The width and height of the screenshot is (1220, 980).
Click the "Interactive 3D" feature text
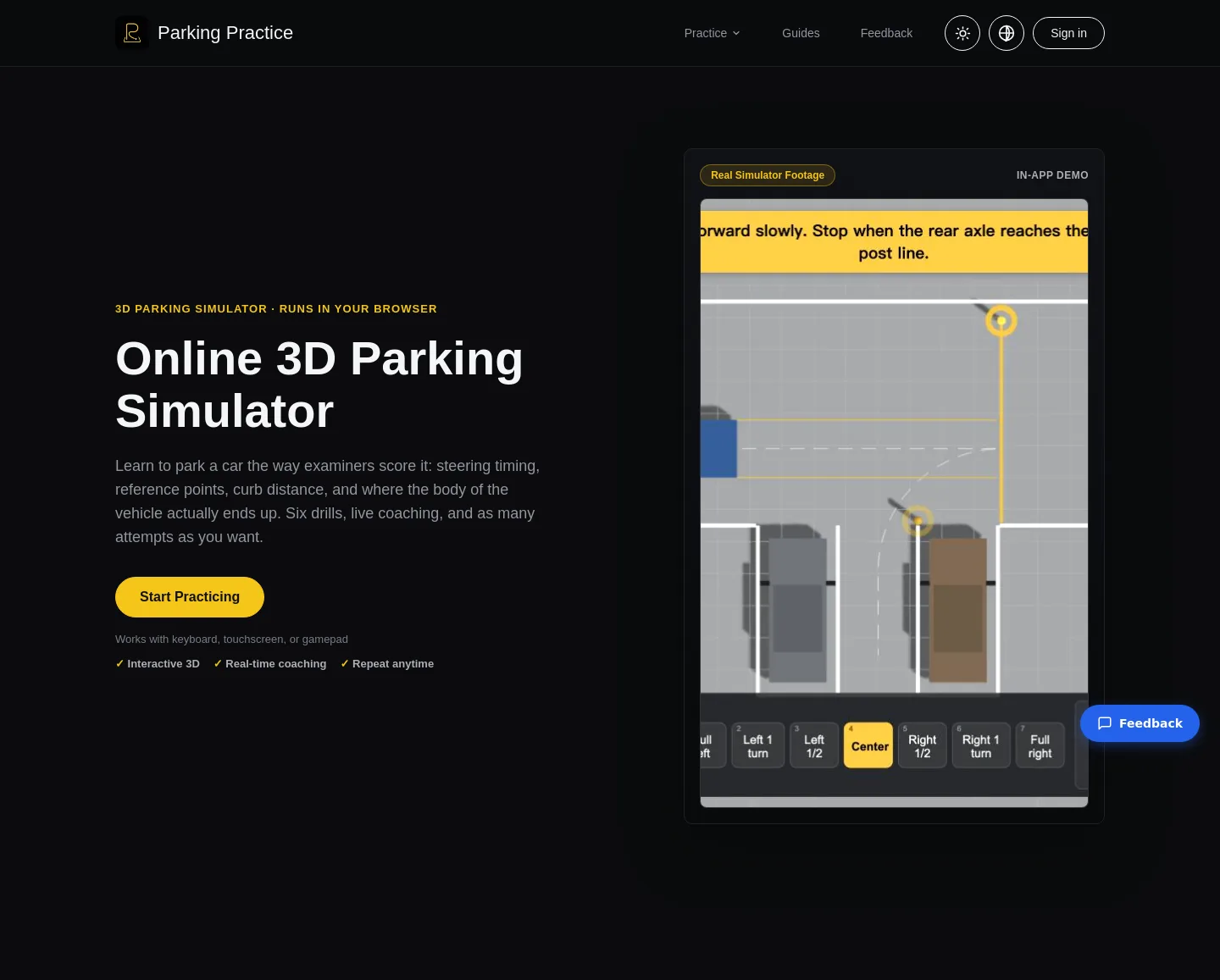tap(164, 664)
